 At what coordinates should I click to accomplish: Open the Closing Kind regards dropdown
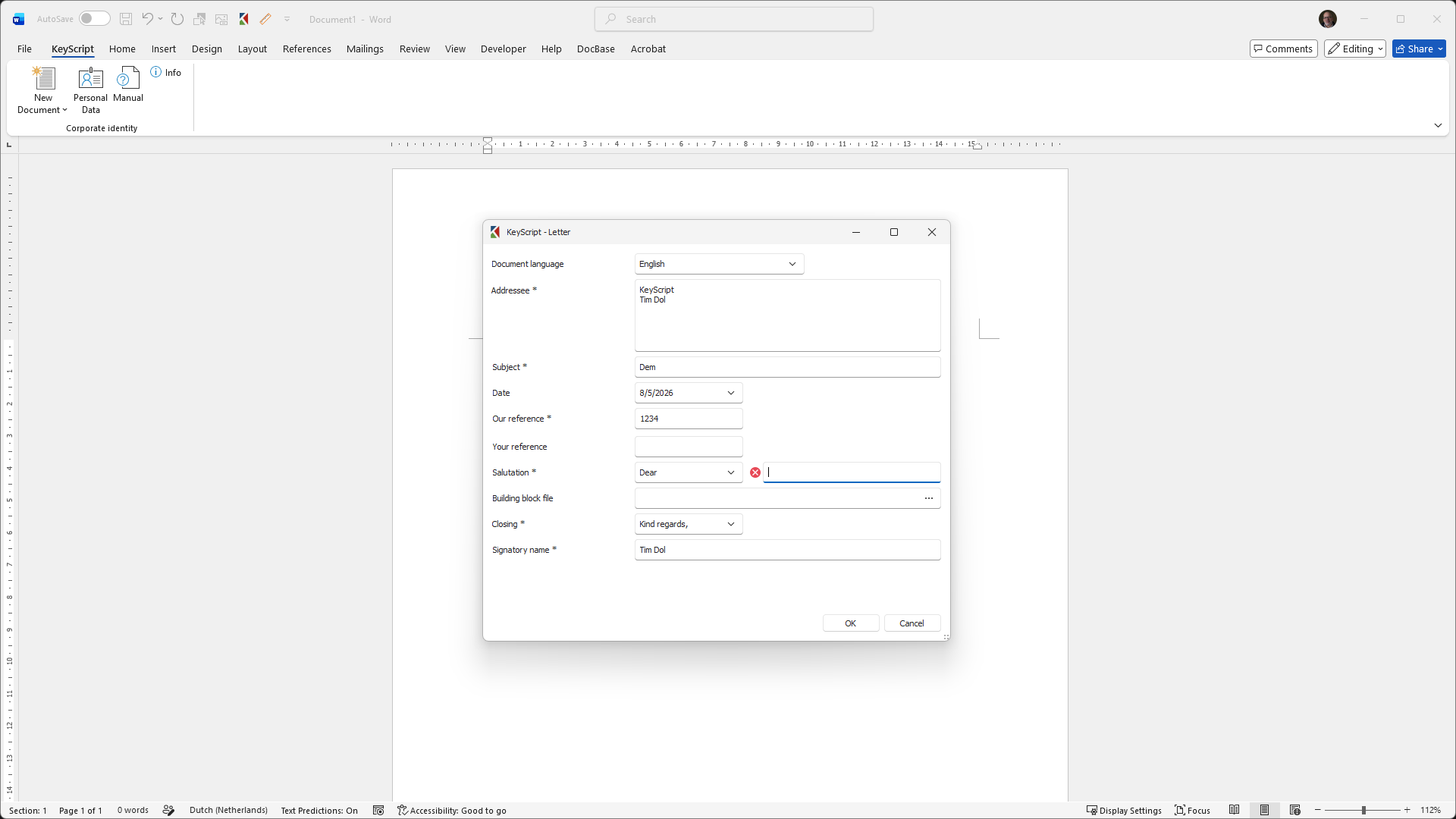[x=689, y=524]
